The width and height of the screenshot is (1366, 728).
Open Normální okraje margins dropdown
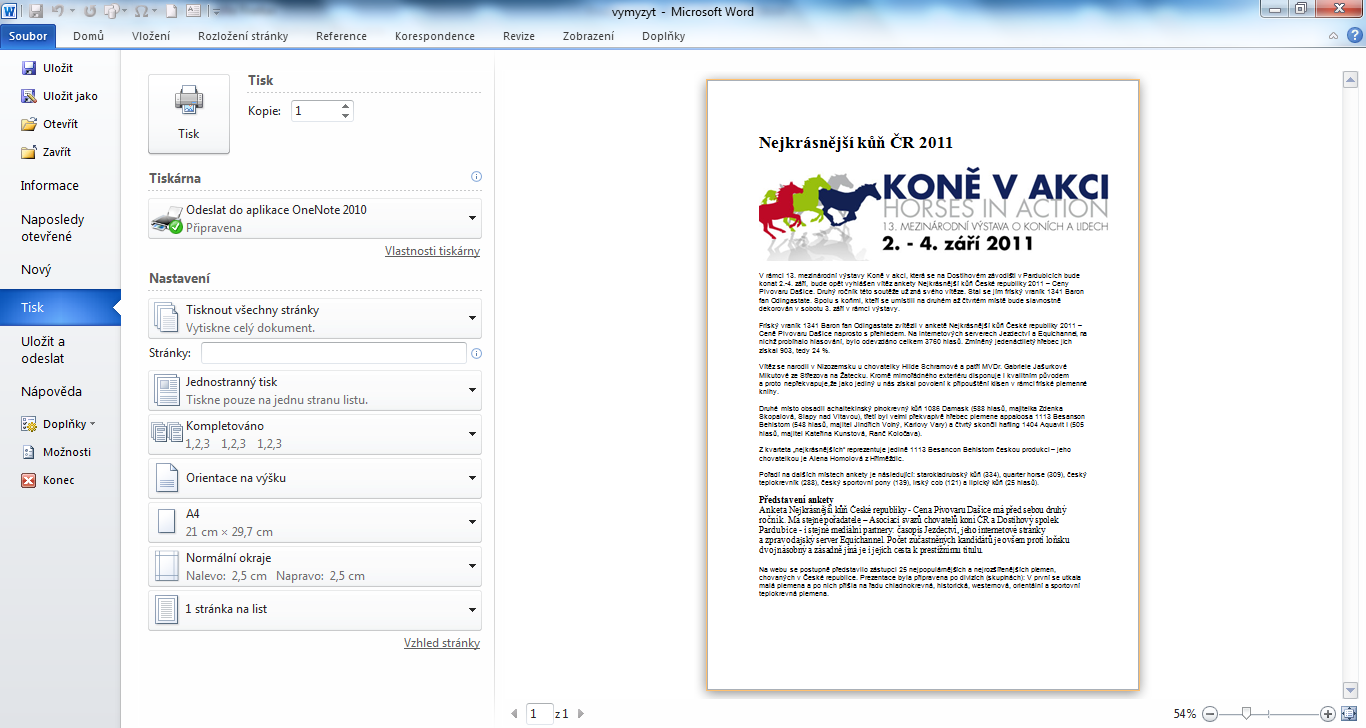tap(315, 567)
